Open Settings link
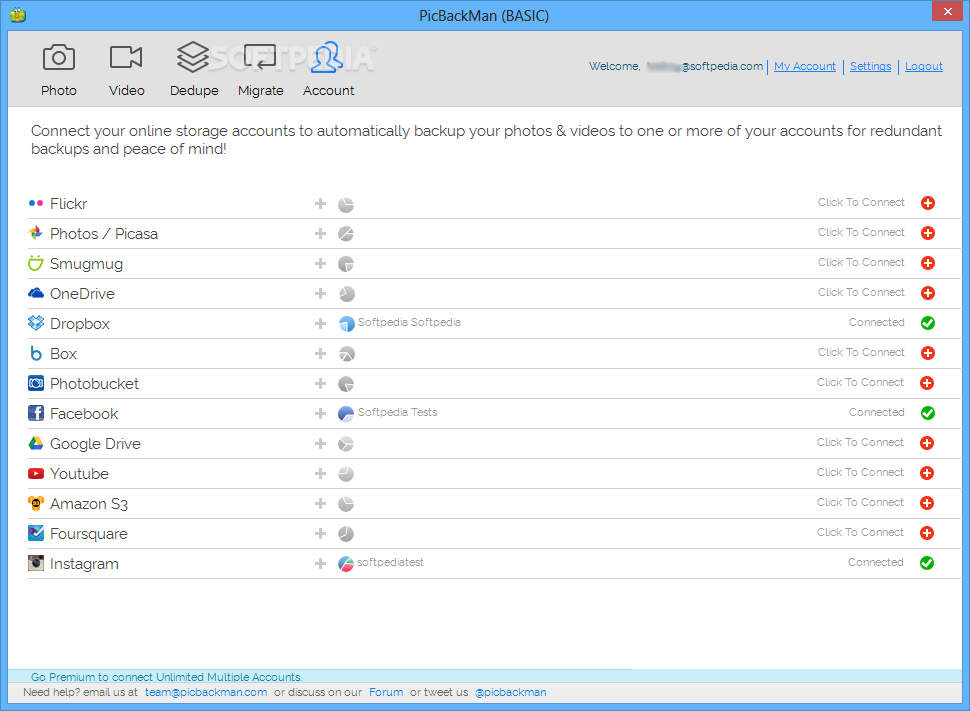Image resolution: width=970 pixels, height=711 pixels. tap(870, 66)
